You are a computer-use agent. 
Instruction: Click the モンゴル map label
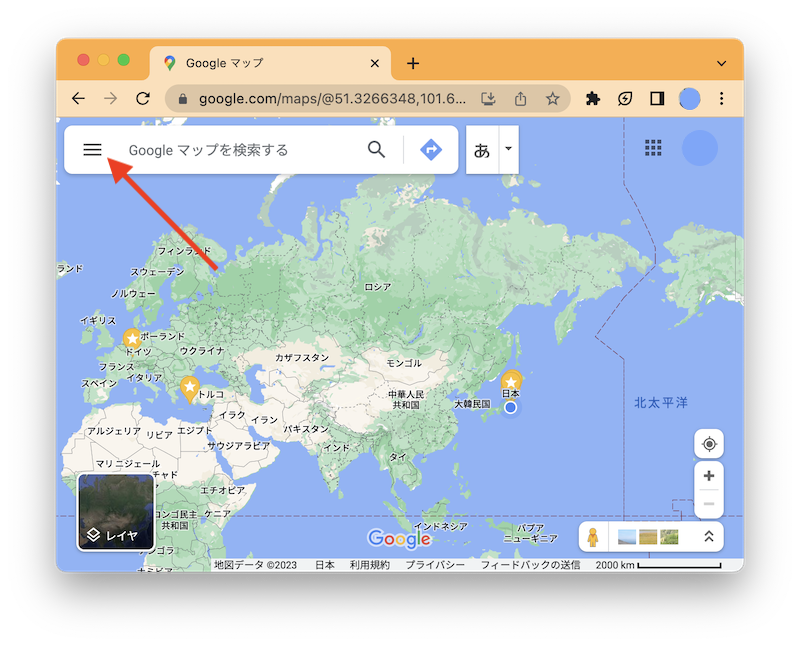(x=404, y=363)
